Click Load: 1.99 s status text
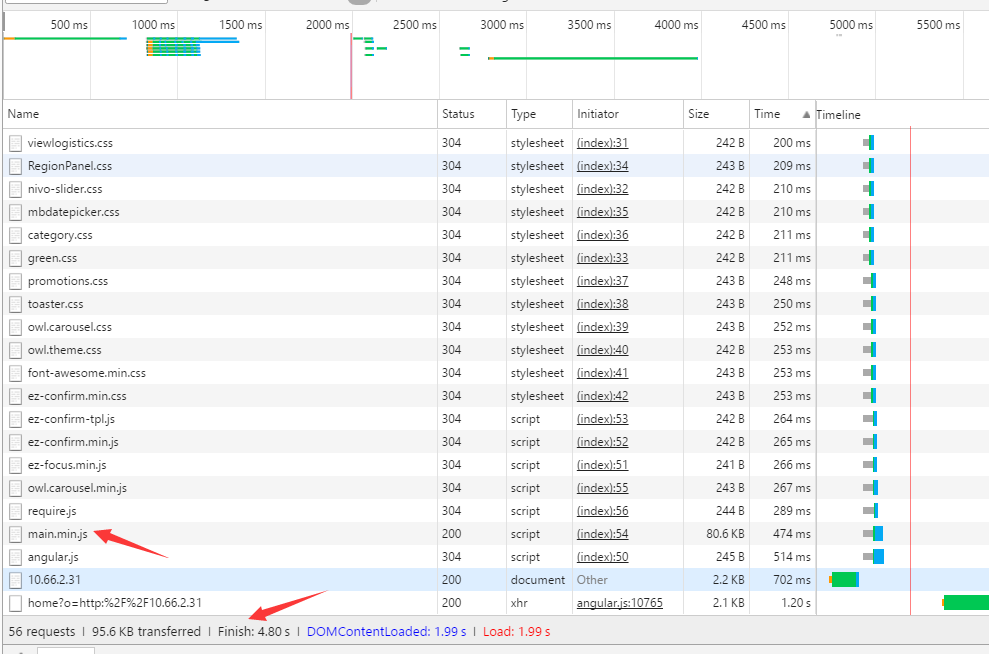 click(x=517, y=631)
